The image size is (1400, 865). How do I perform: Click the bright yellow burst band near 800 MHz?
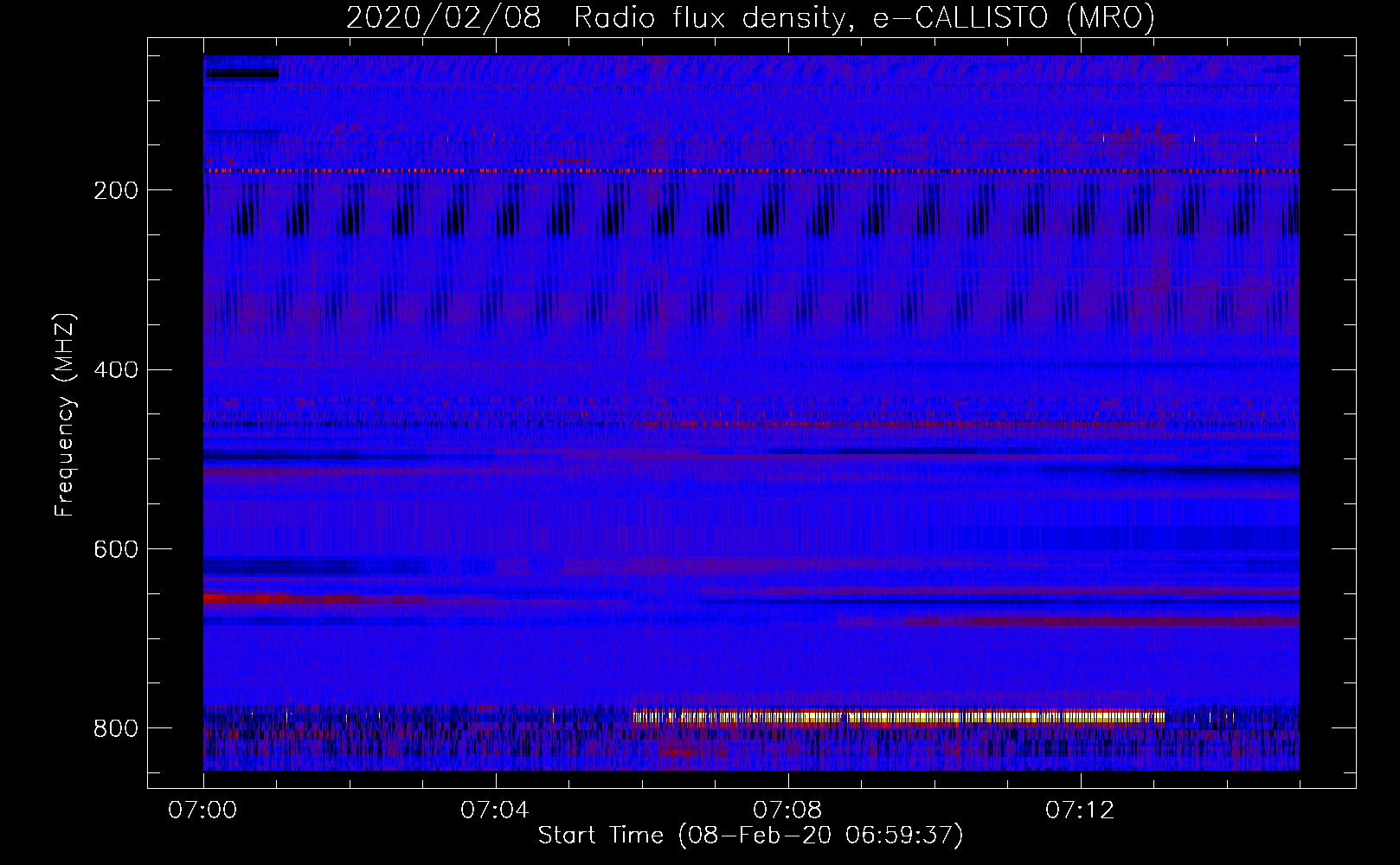click(x=898, y=717)
